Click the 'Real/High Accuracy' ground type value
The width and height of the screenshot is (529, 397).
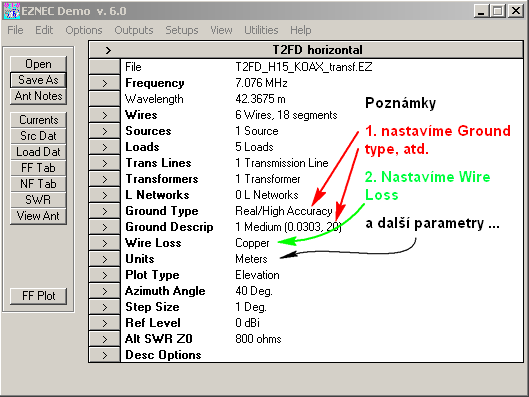coord(284,211)
